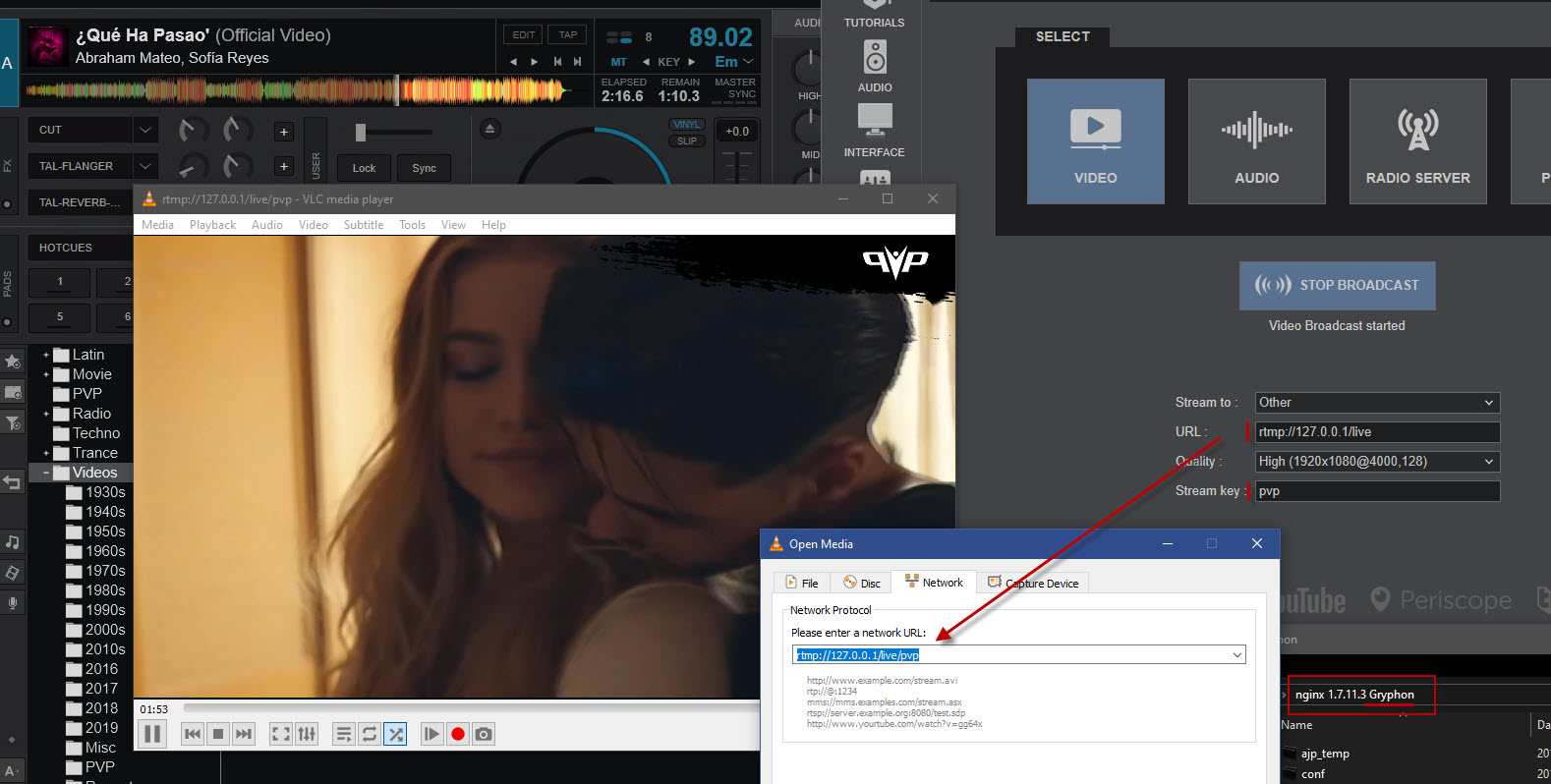This screenshot has height=784, width=1551.
Task: Select the 1980s folder
Action: (x=95, y=590)
